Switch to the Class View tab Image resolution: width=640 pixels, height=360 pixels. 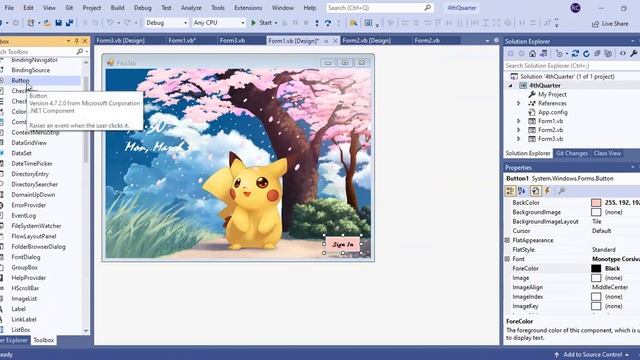point(607,153)
